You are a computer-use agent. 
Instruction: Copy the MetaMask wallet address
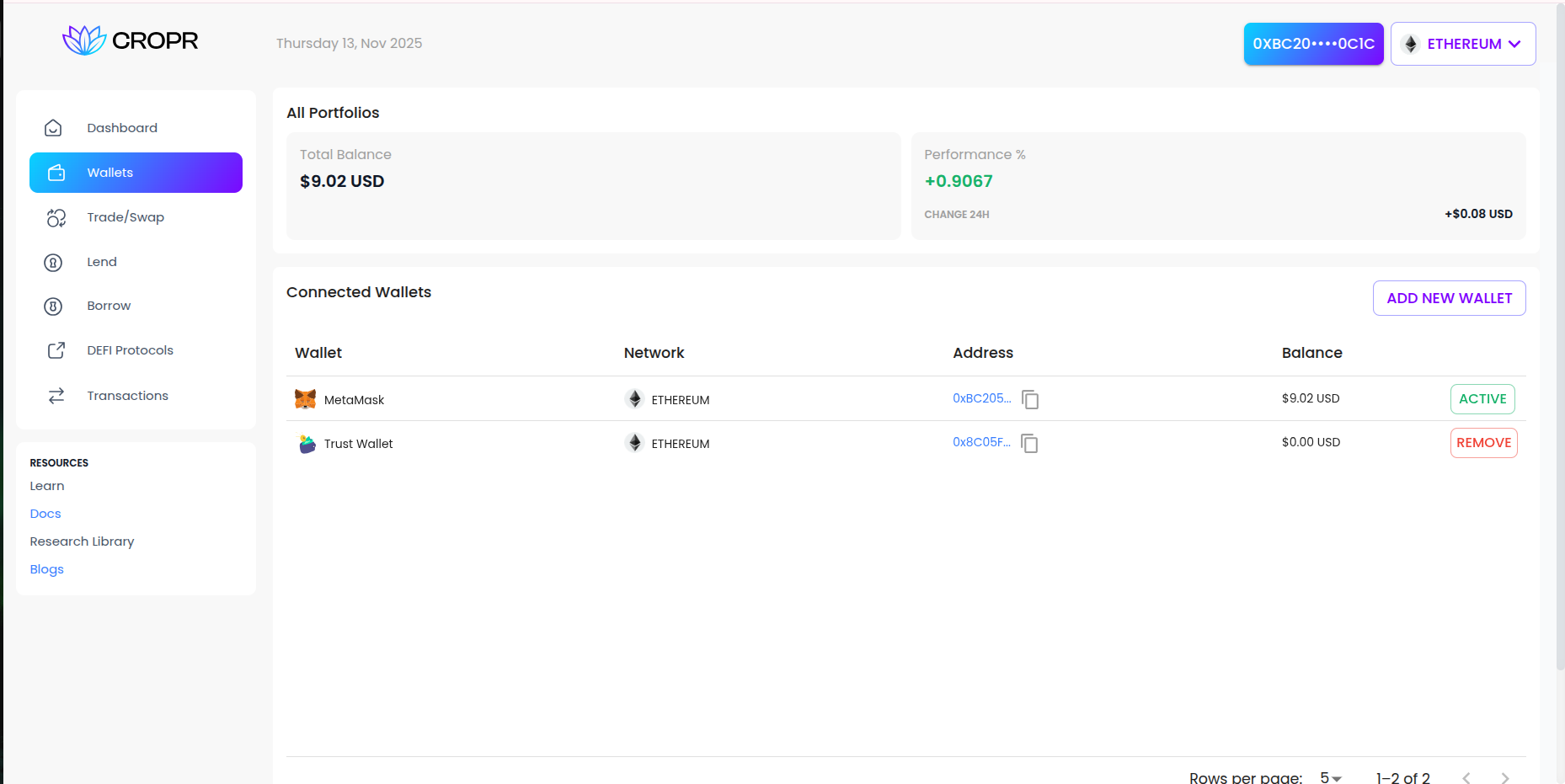(x=1030, y=399)
